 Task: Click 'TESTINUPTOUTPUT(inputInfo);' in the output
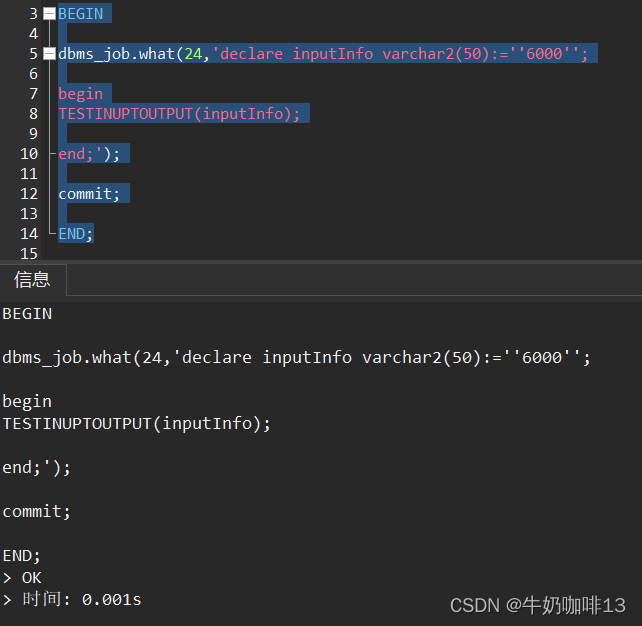tap(136, 424)
